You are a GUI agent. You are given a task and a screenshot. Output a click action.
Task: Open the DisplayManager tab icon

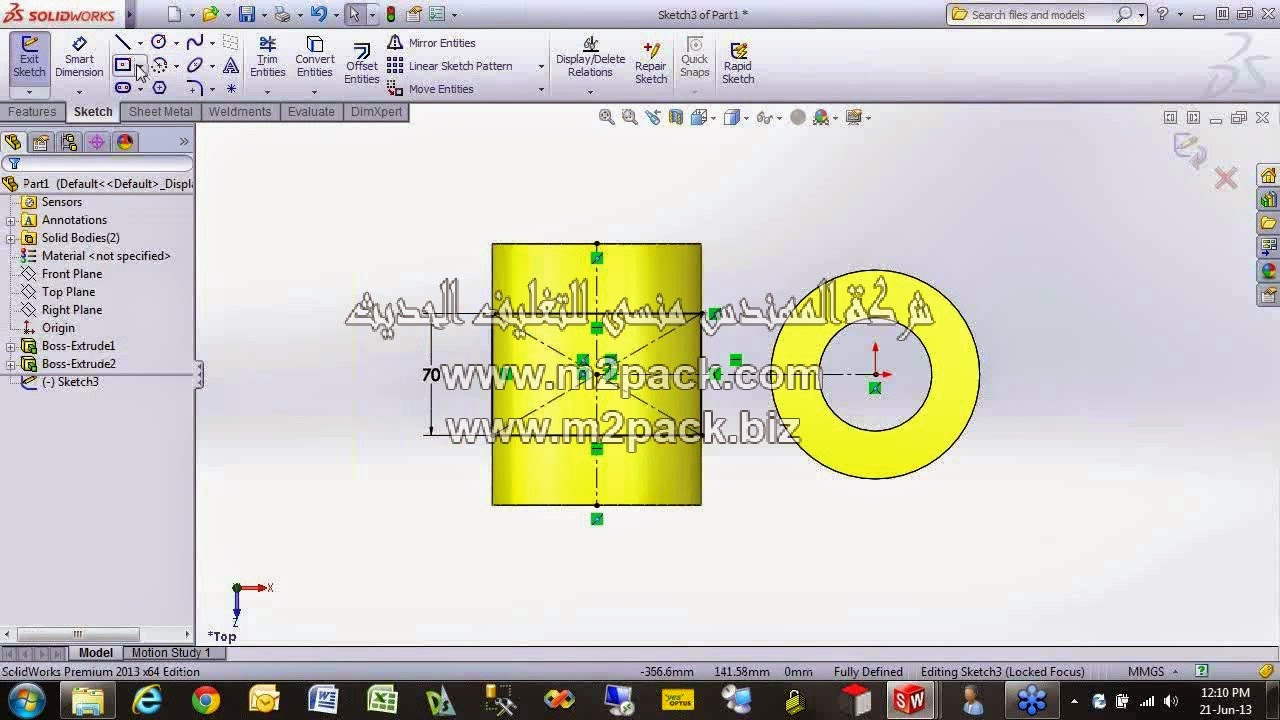[125, 142]
